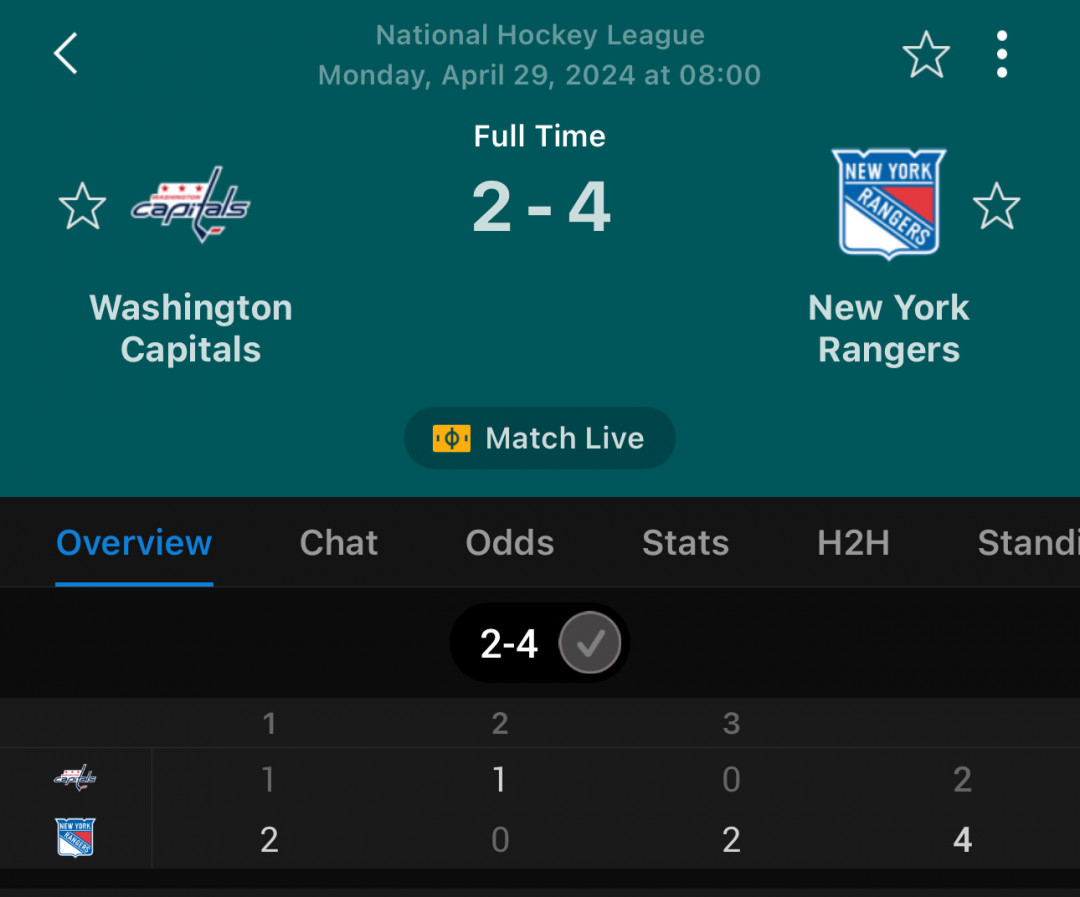Image resolution: width=1080 pixels, height=897 pixels.
Task: Open the H2H tab
Action: [x=853, y=543]
